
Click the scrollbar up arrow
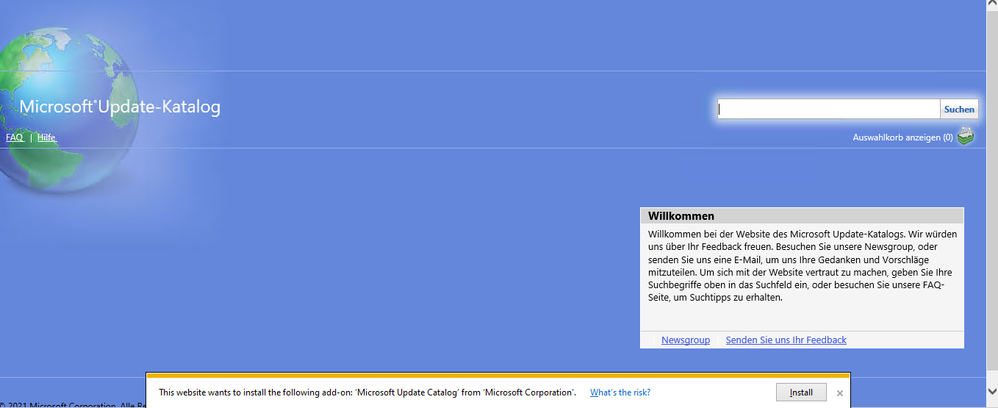[x=992, y=4]
